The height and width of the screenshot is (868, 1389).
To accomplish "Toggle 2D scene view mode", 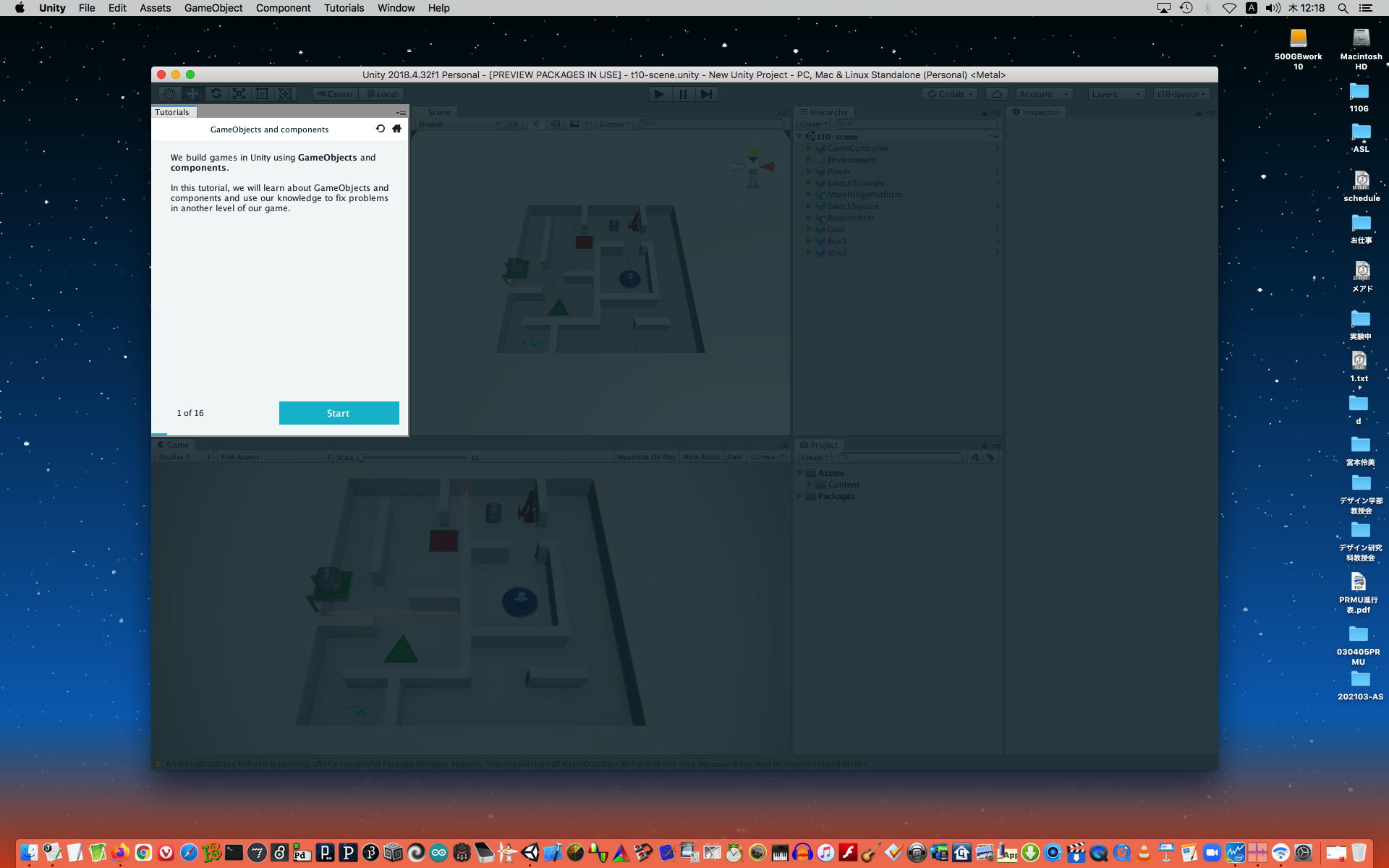I will click(x=513, y=124).
